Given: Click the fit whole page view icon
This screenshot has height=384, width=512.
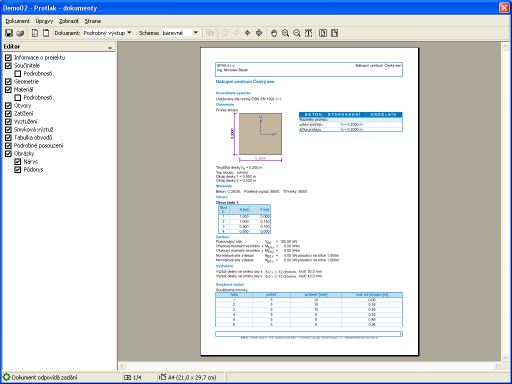Looking at the screenshot, I should tap(323, 33).
